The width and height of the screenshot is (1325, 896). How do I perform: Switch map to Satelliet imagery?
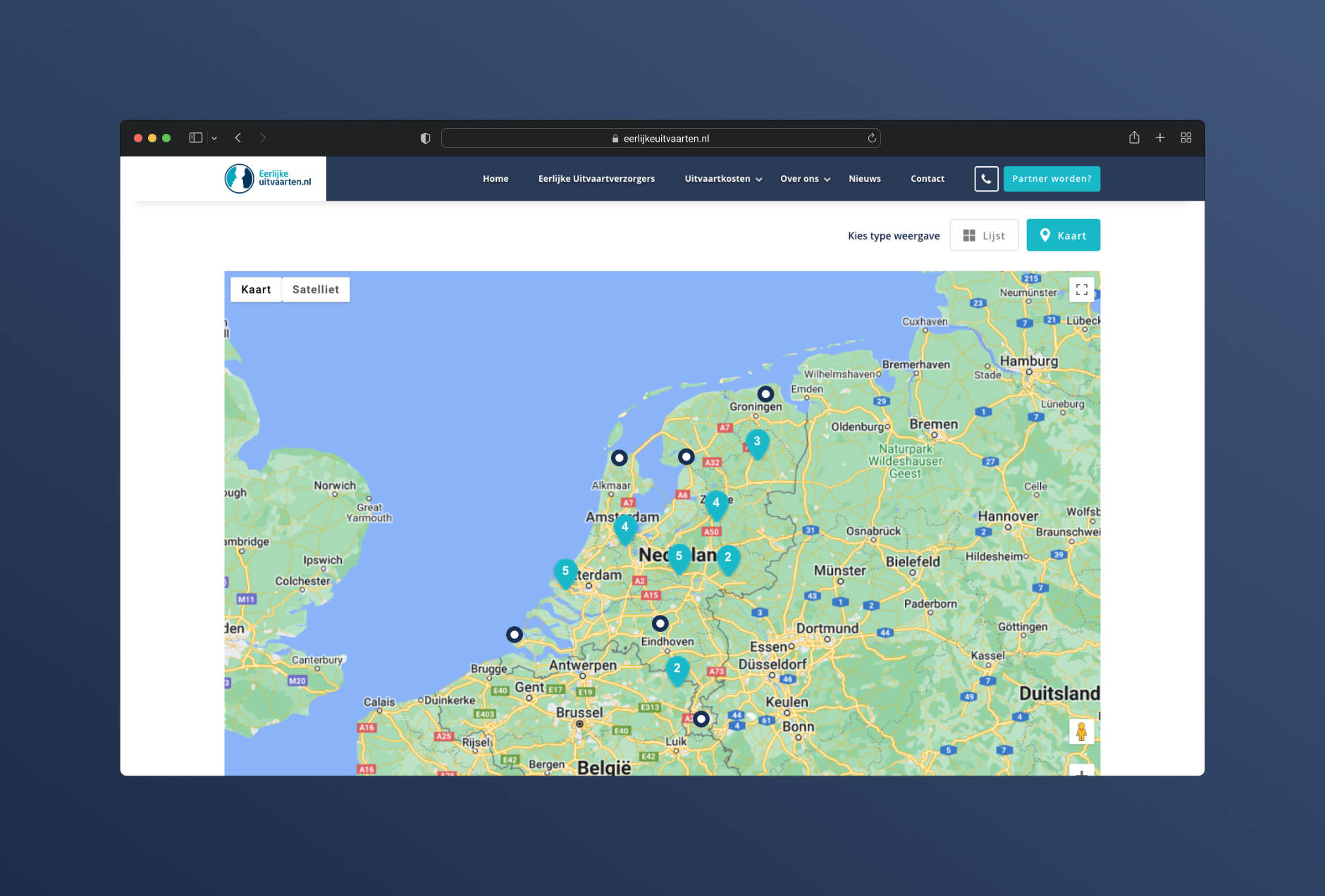point(316,290)
